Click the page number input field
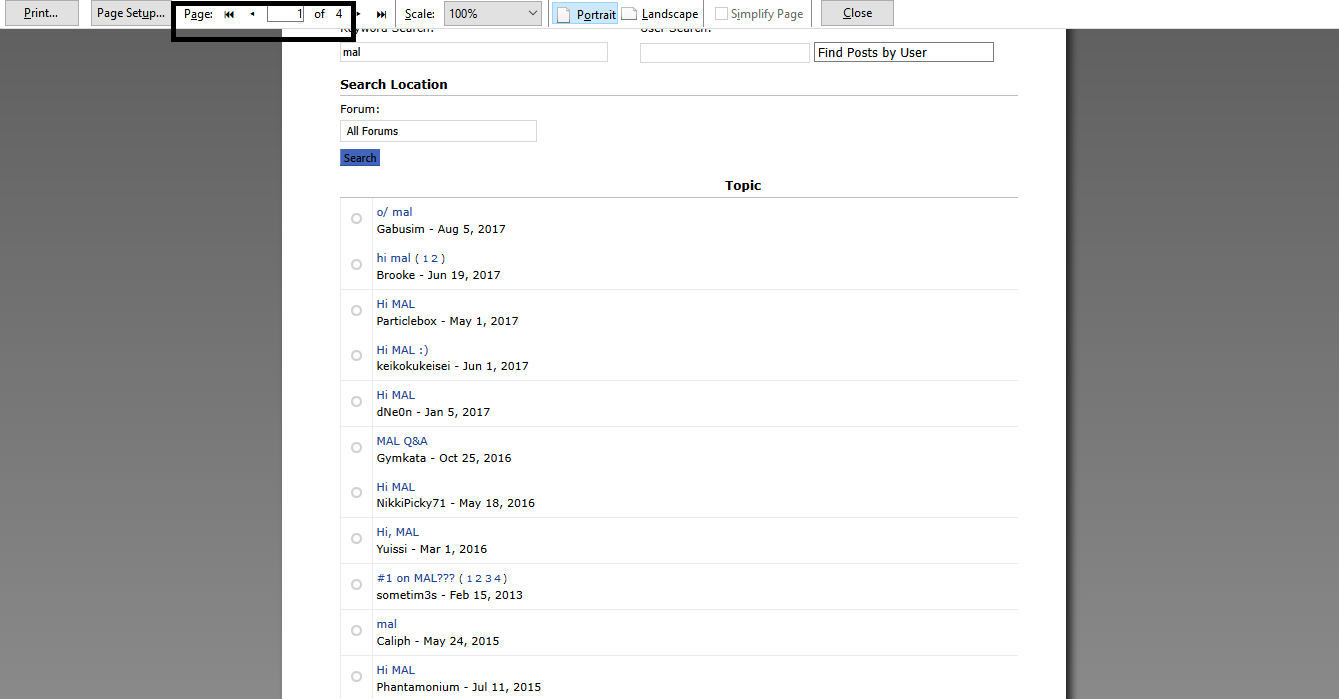This screenshot has width=1339, height=699. (286, 14)
